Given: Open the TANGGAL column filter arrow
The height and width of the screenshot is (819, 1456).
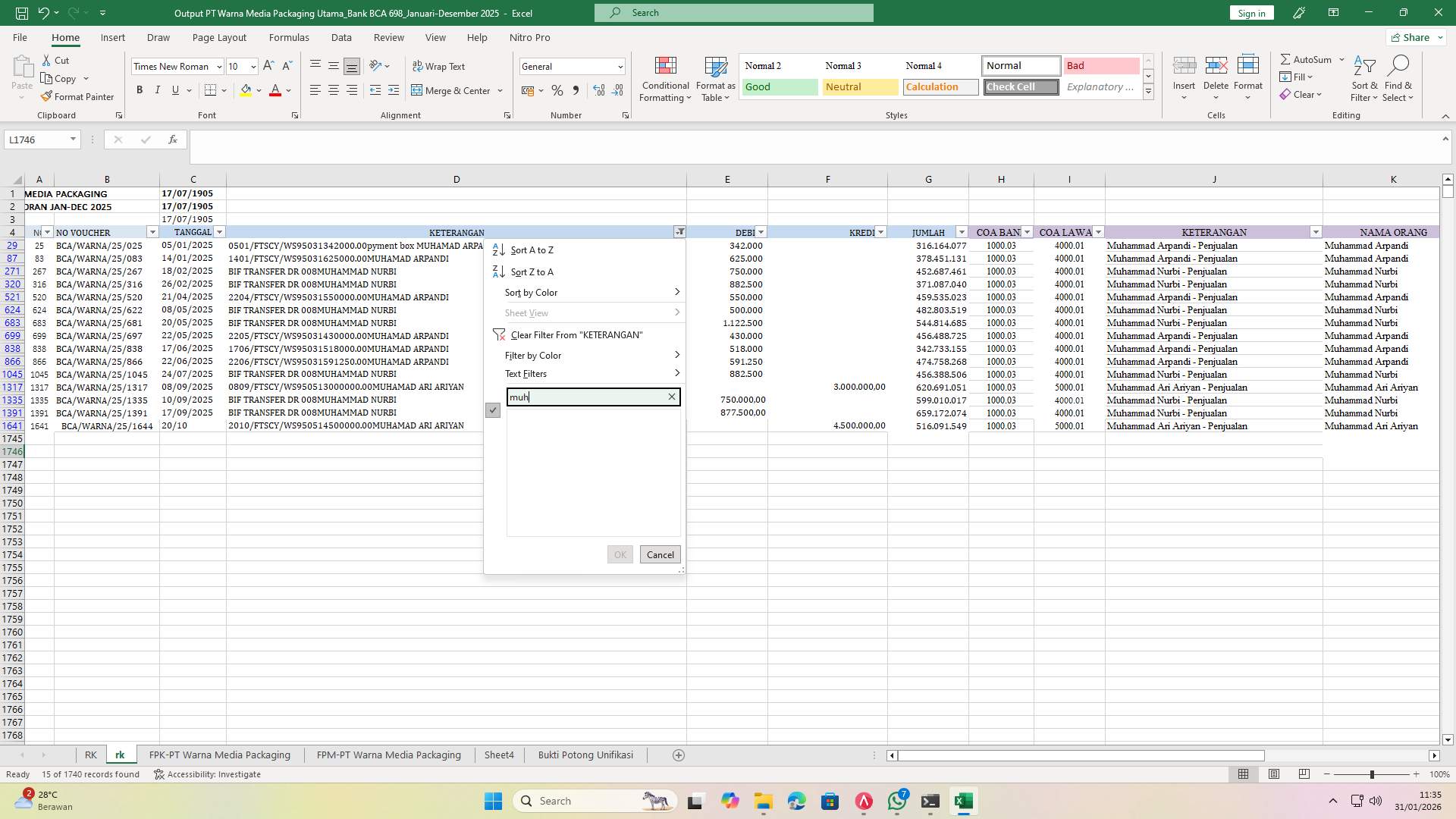Looking at the screenshot, I should (219, 232).
